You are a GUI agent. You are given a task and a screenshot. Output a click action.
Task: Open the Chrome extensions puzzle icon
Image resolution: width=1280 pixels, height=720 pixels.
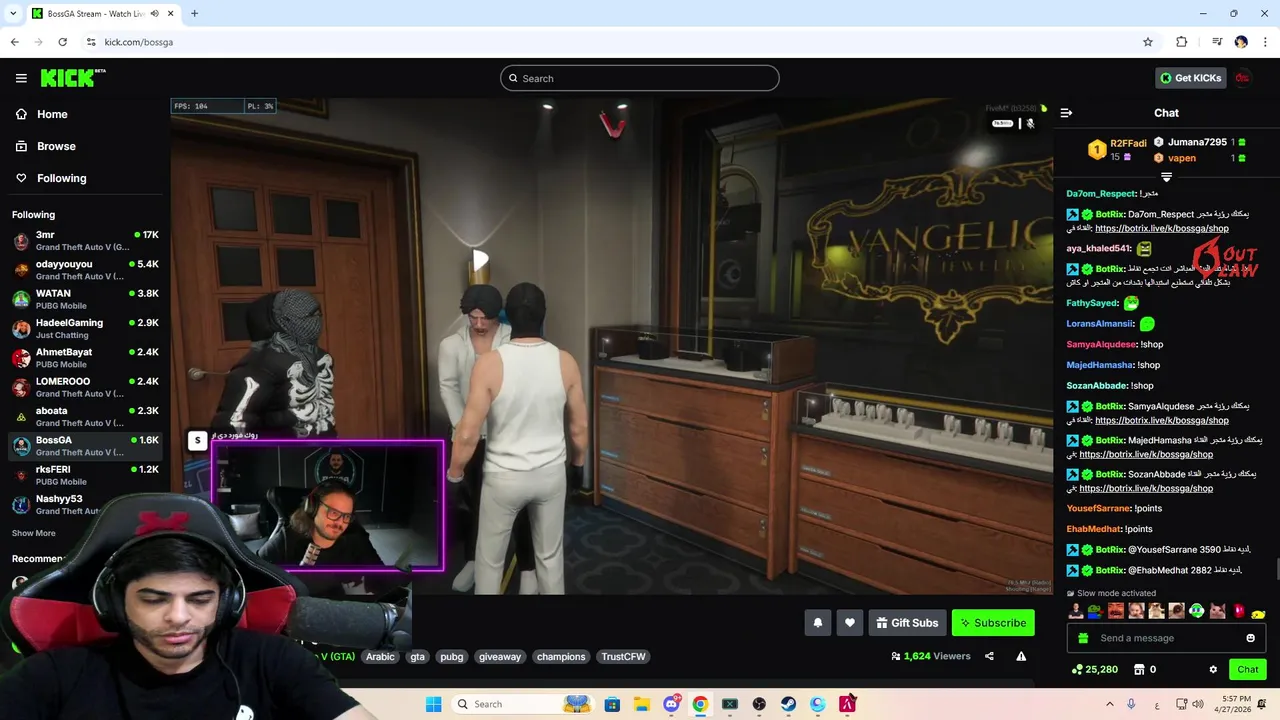click(1181, 42)
